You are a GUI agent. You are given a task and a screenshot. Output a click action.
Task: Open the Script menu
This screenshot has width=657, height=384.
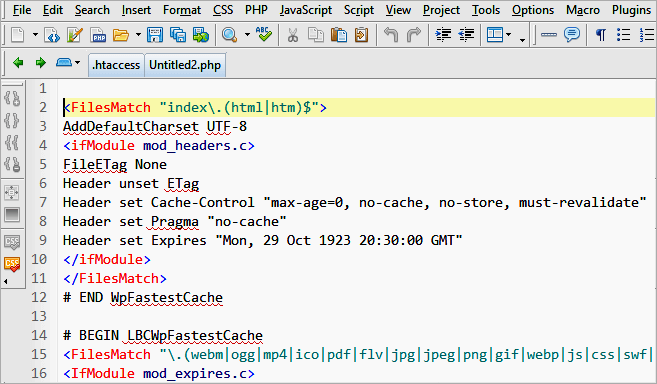click(359, 10)
